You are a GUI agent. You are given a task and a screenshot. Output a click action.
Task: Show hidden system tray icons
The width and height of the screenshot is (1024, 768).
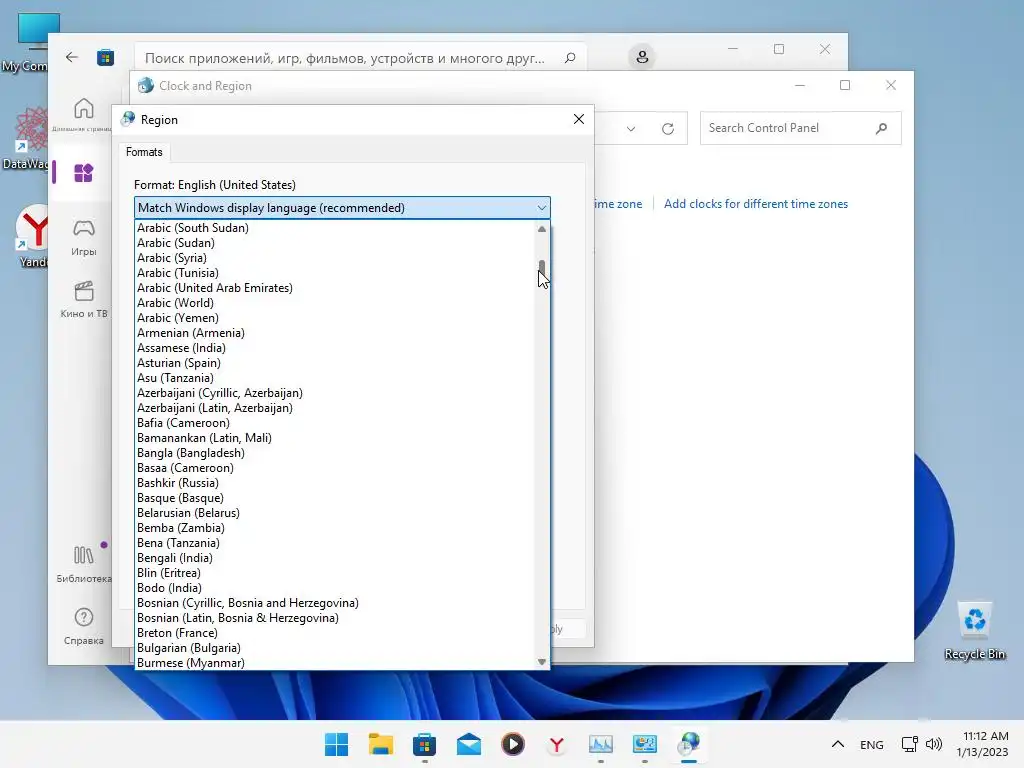pyautogui.click(x=838, y=744)
